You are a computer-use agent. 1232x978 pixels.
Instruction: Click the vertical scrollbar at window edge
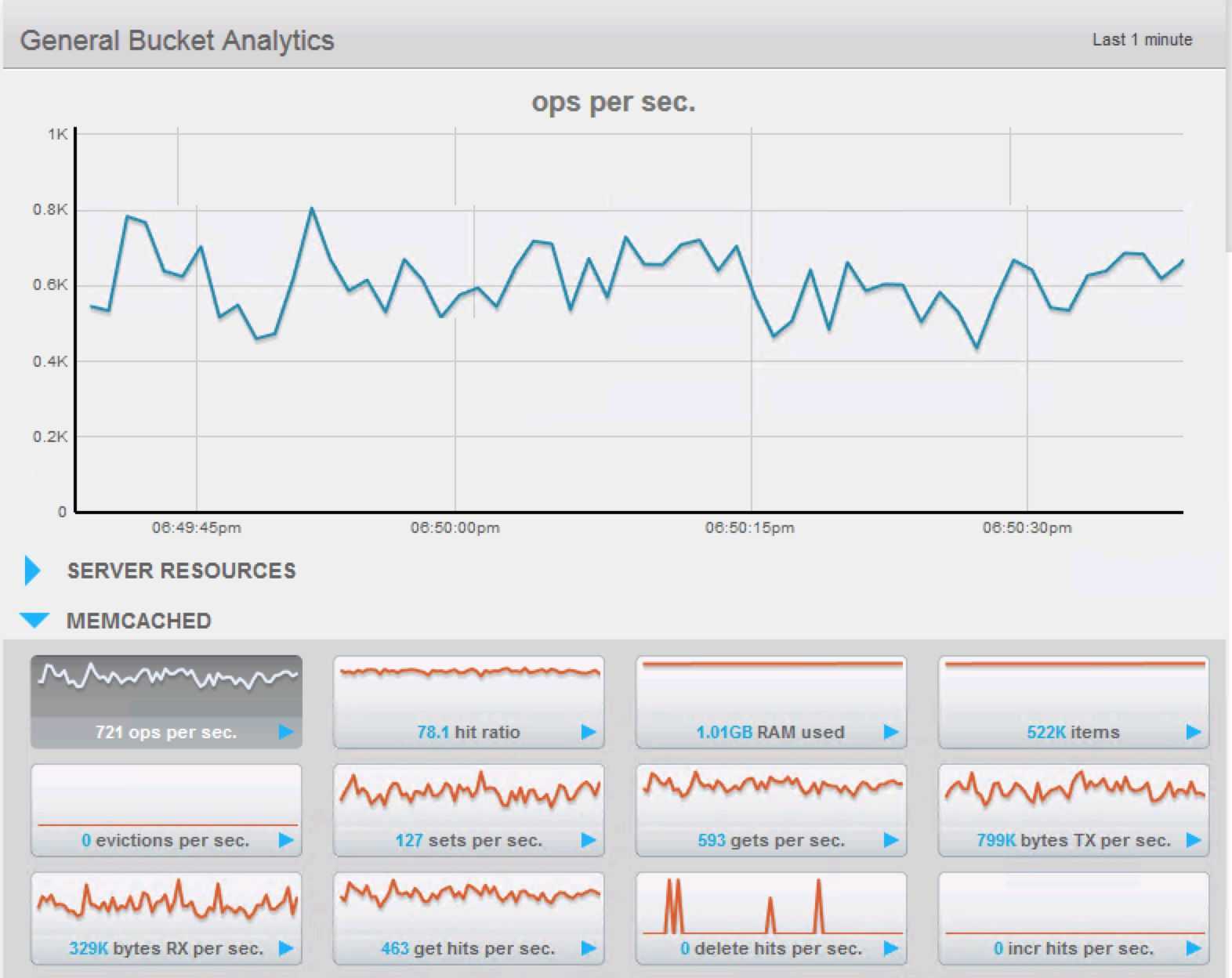click(x=1229, y=125)
